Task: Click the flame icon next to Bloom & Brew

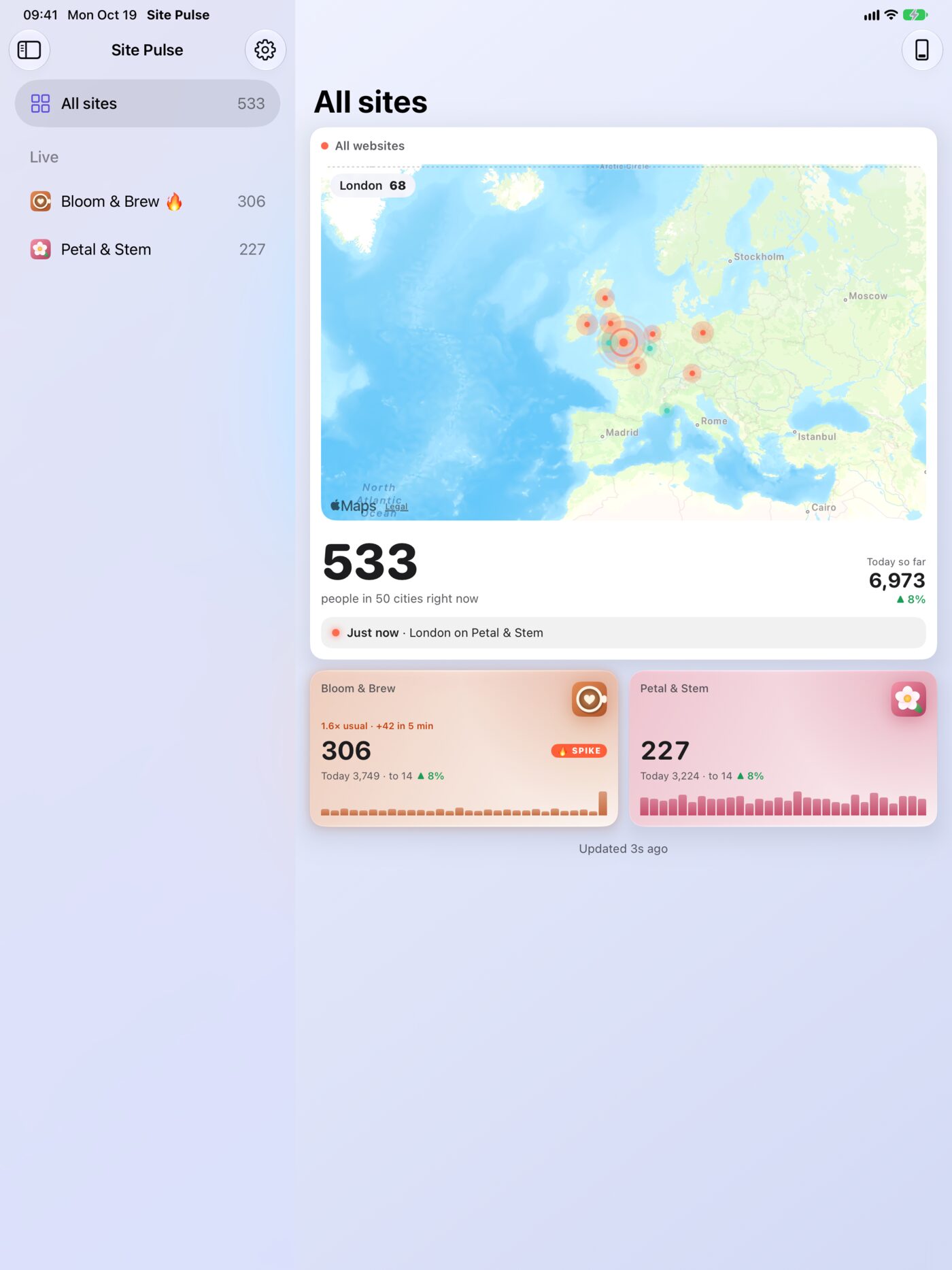Action: click(x=174, y=201)
